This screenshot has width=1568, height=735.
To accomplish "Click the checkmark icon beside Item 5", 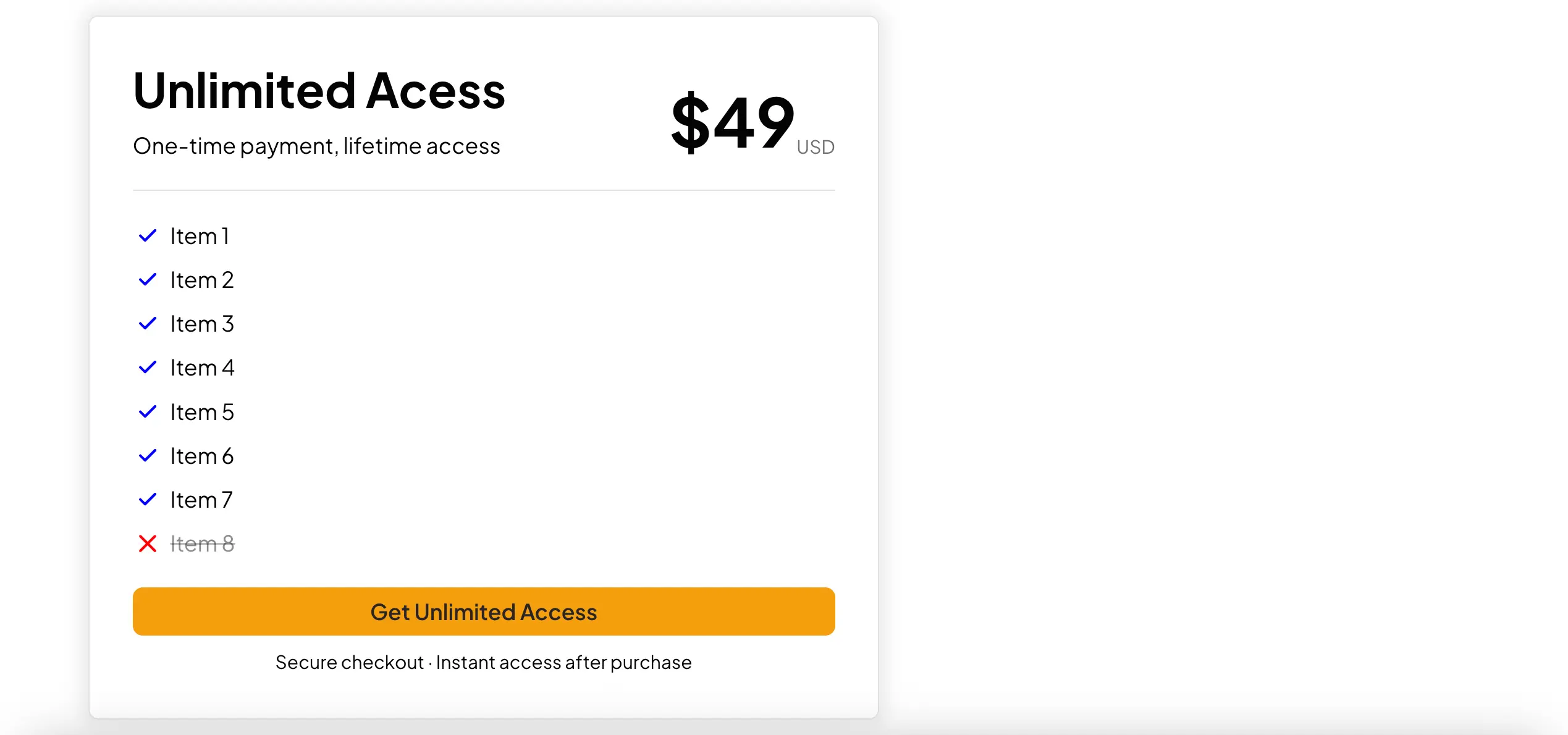I will pos(148,411).
